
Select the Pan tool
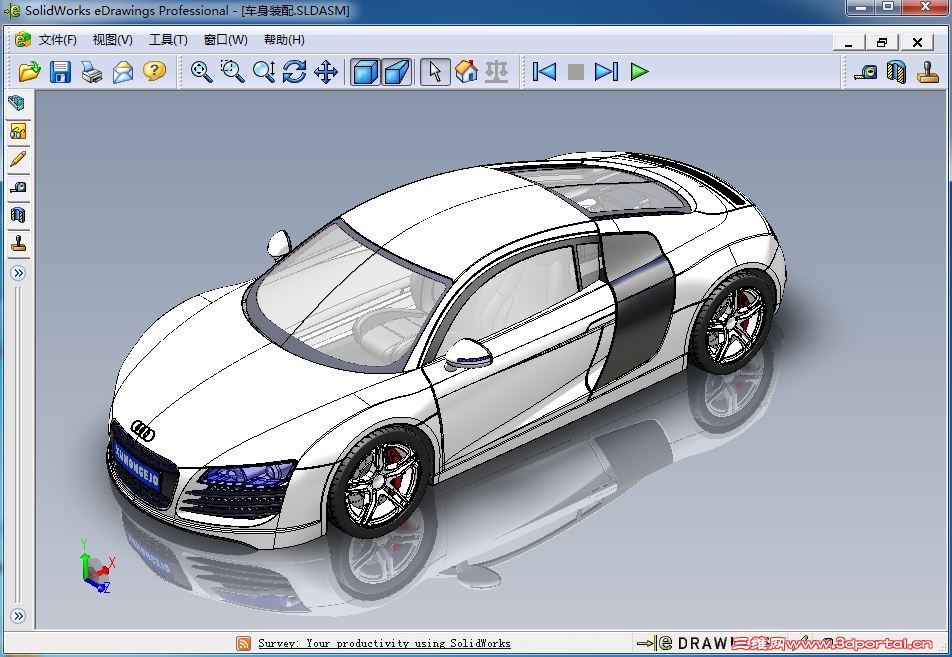(x=326, y=72)
